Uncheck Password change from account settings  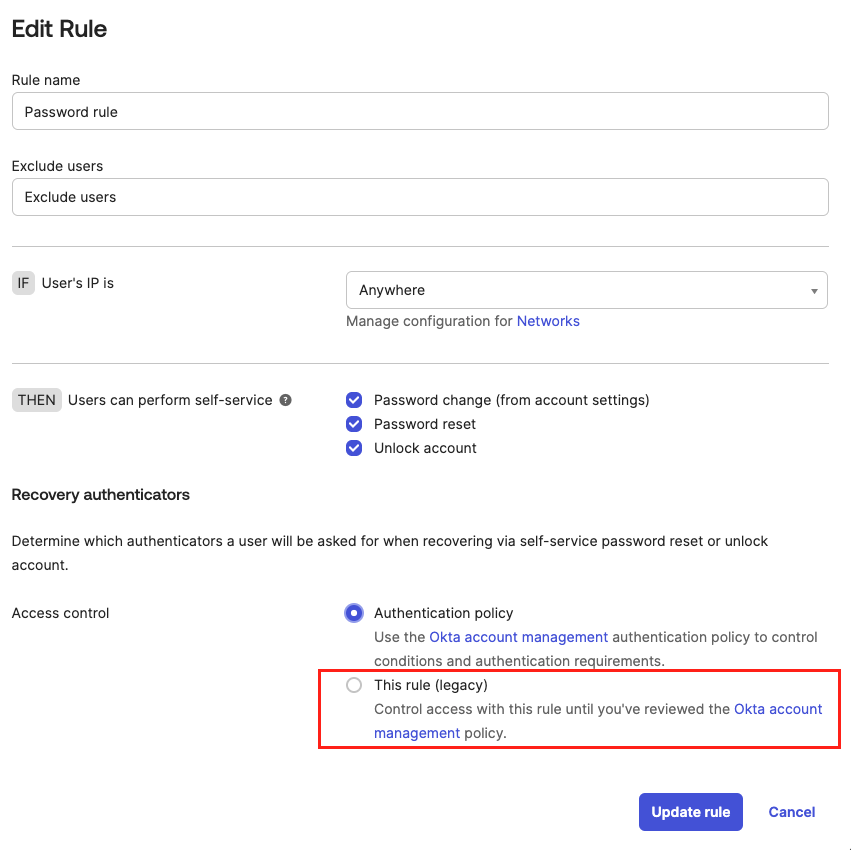(354, 400)
